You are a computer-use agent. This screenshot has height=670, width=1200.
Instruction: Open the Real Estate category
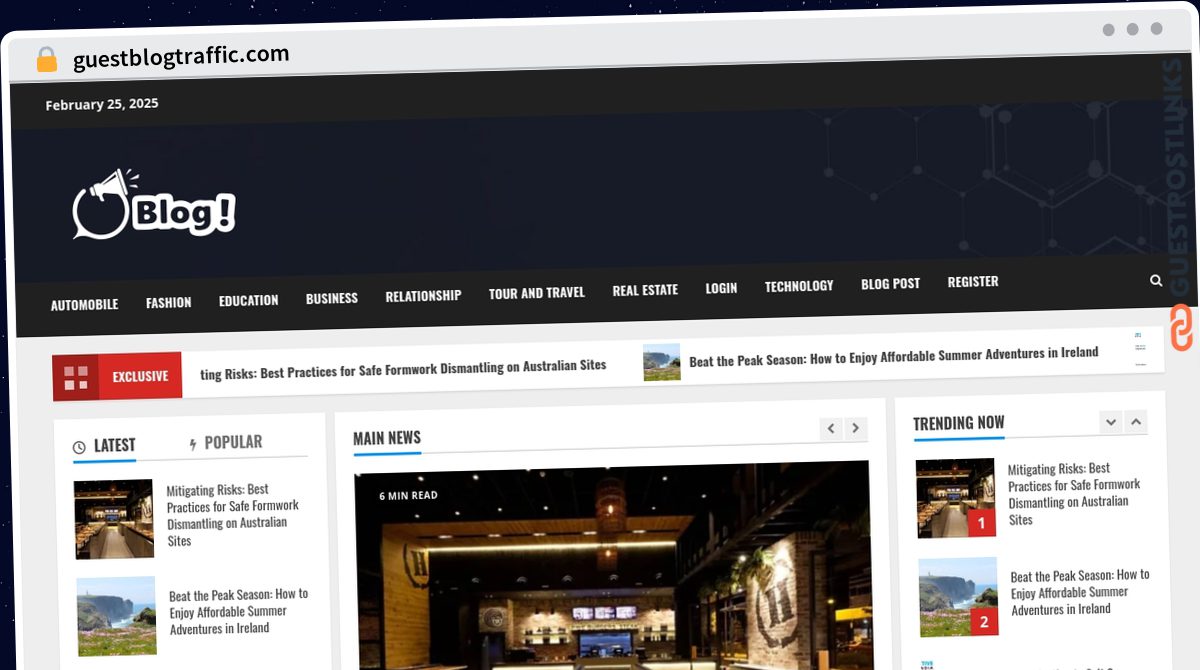tap(645, 290)
